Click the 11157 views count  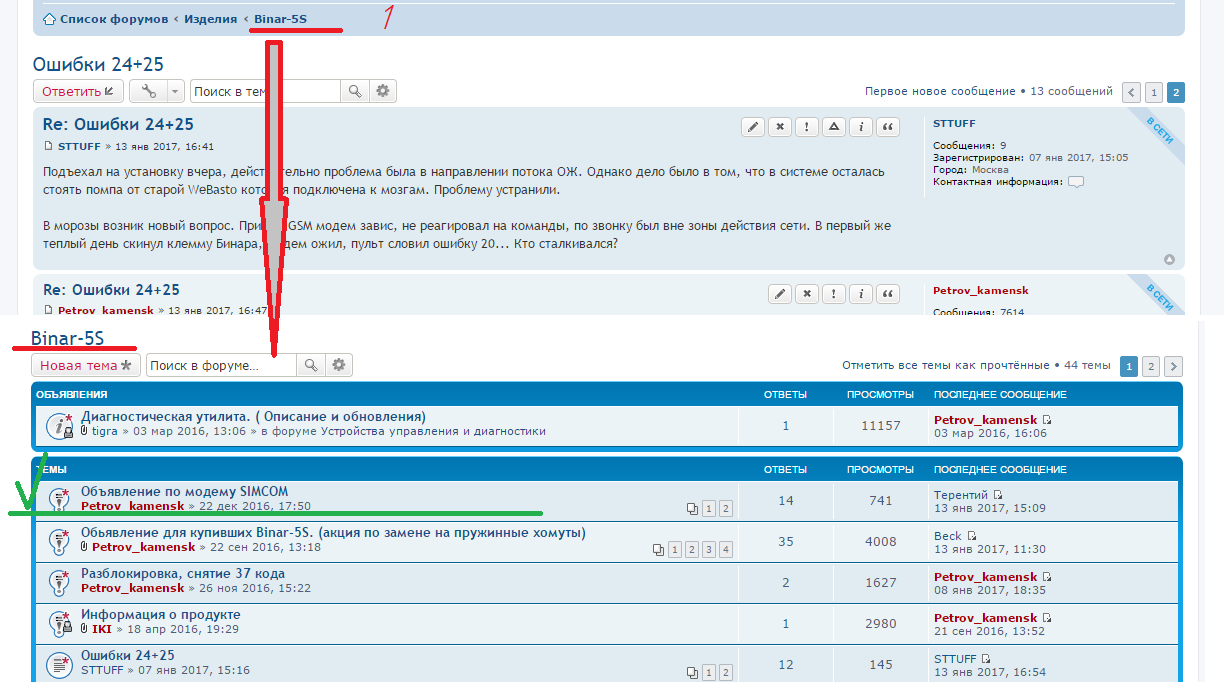880,425
